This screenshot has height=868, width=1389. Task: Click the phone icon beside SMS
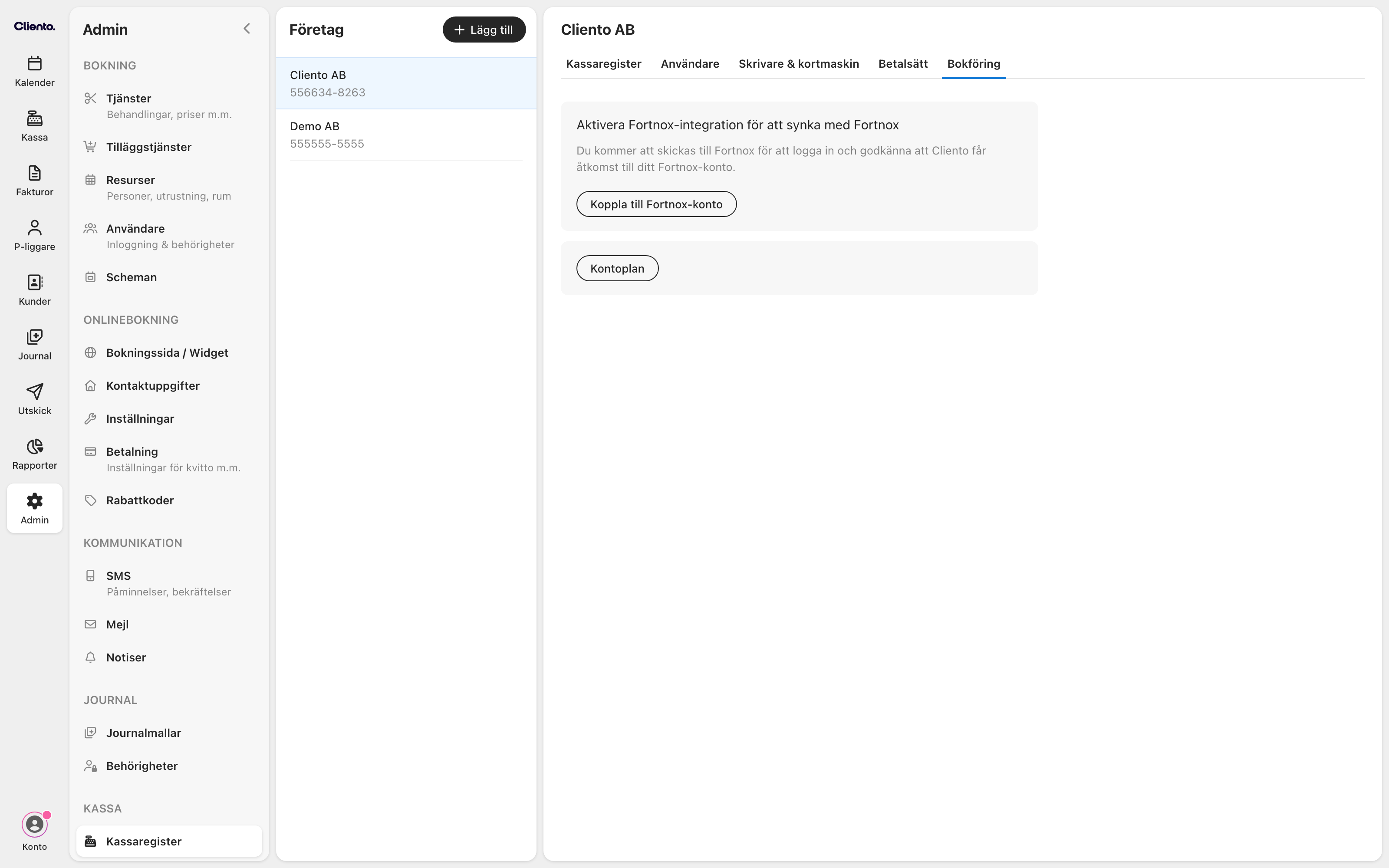pos(90,576)
